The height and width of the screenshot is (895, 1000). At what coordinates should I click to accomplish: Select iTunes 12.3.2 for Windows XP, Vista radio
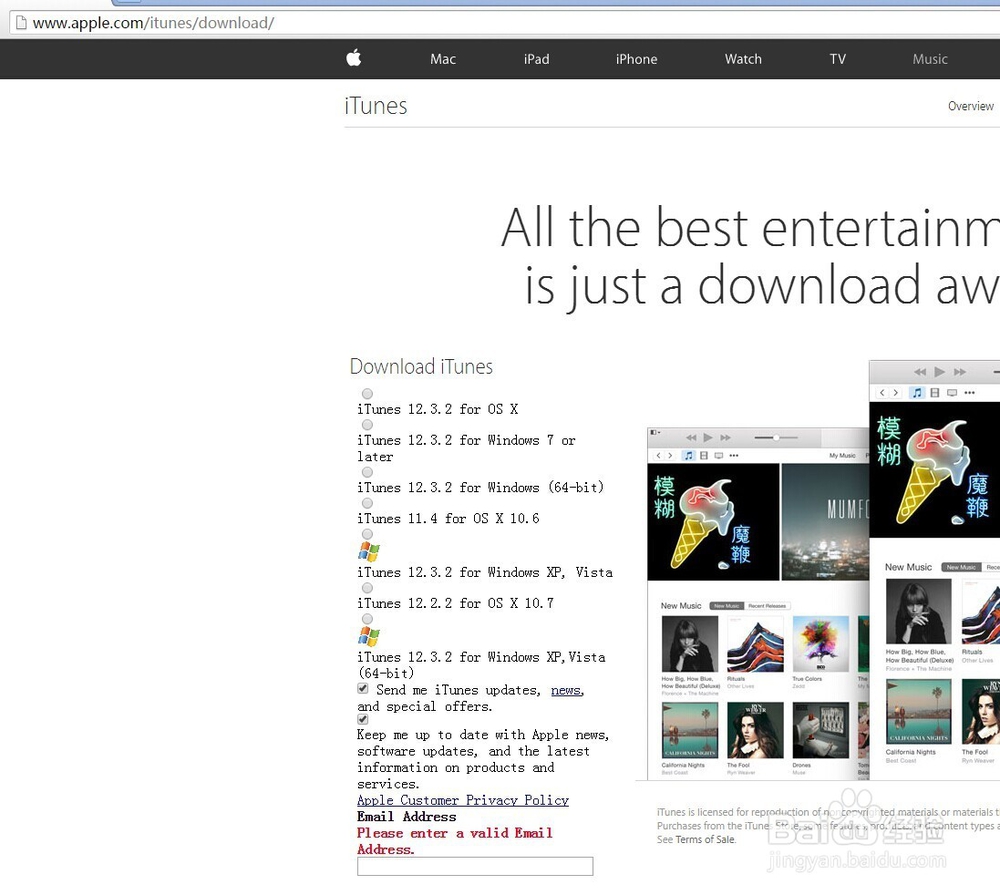pos(367,534)
